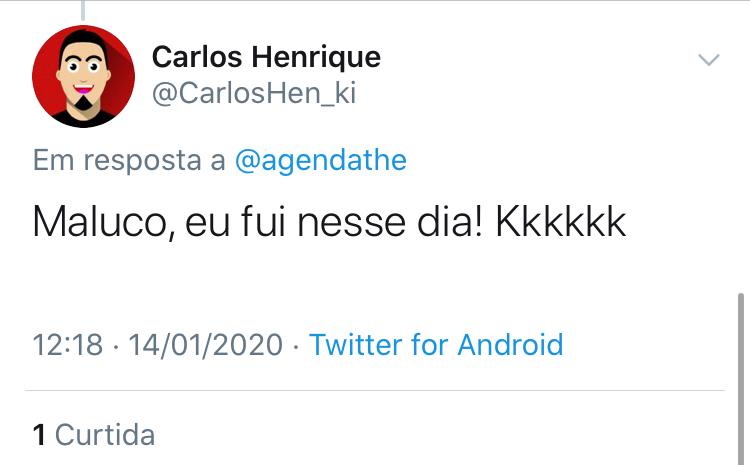The width and height of the screenshot is (750, 465).
Task: Click the word "Android" in the source label
Action: pos(510,345)
